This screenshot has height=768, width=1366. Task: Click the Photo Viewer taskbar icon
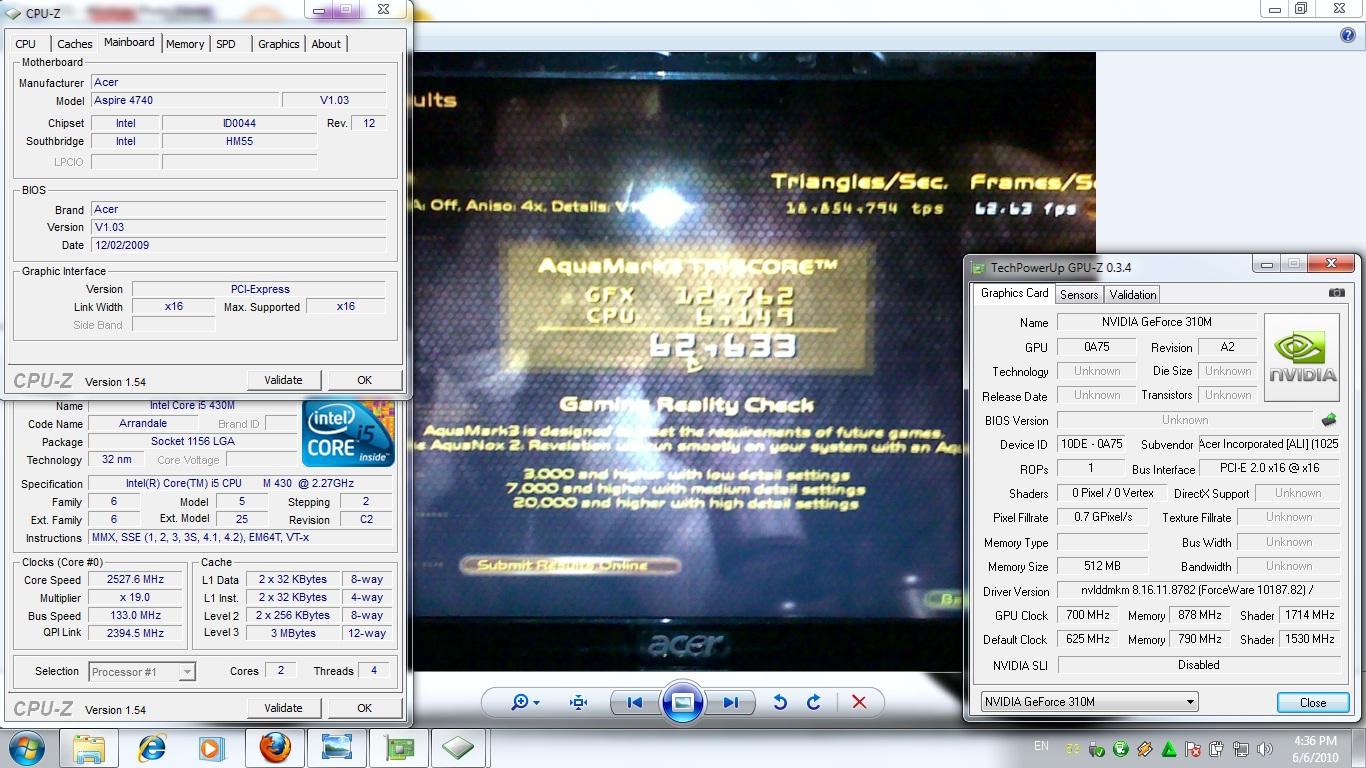click(337, 748)
